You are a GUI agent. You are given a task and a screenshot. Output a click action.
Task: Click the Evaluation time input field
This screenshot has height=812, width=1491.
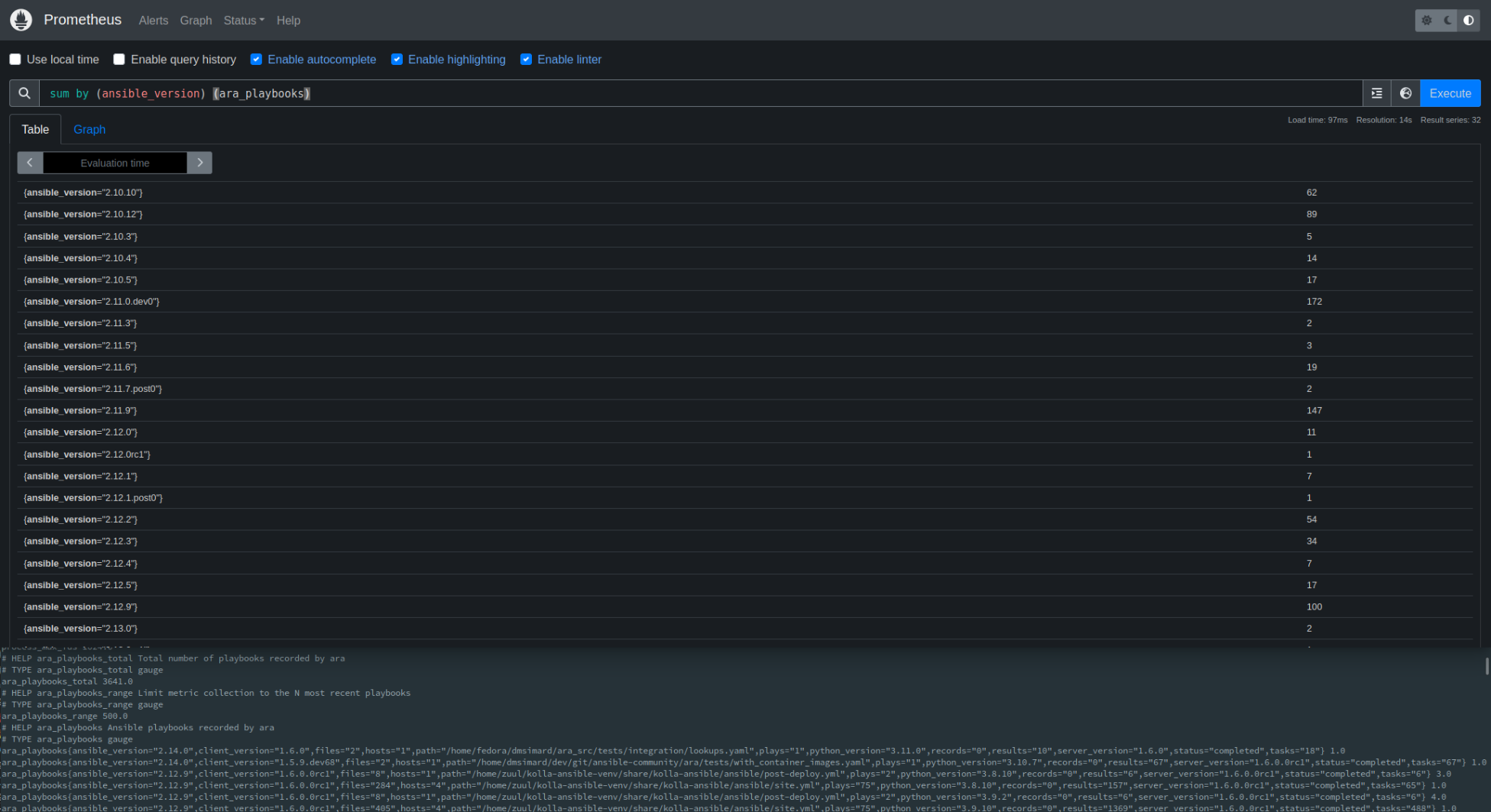point(115,163)
